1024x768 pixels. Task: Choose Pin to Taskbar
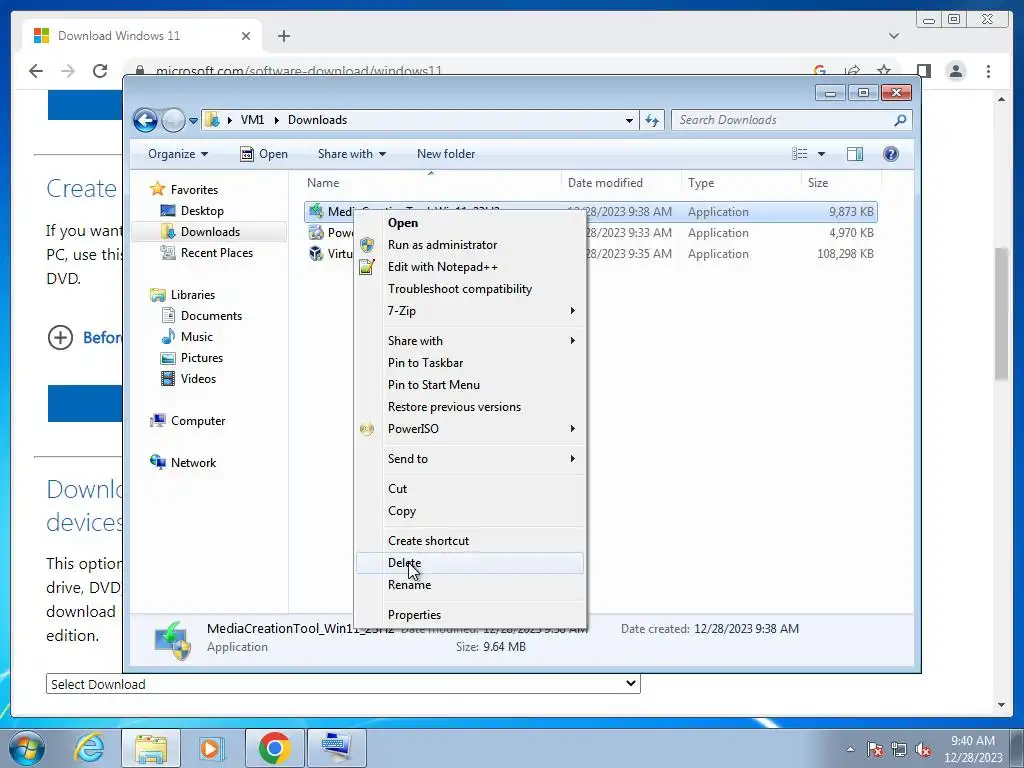[470, 363]
